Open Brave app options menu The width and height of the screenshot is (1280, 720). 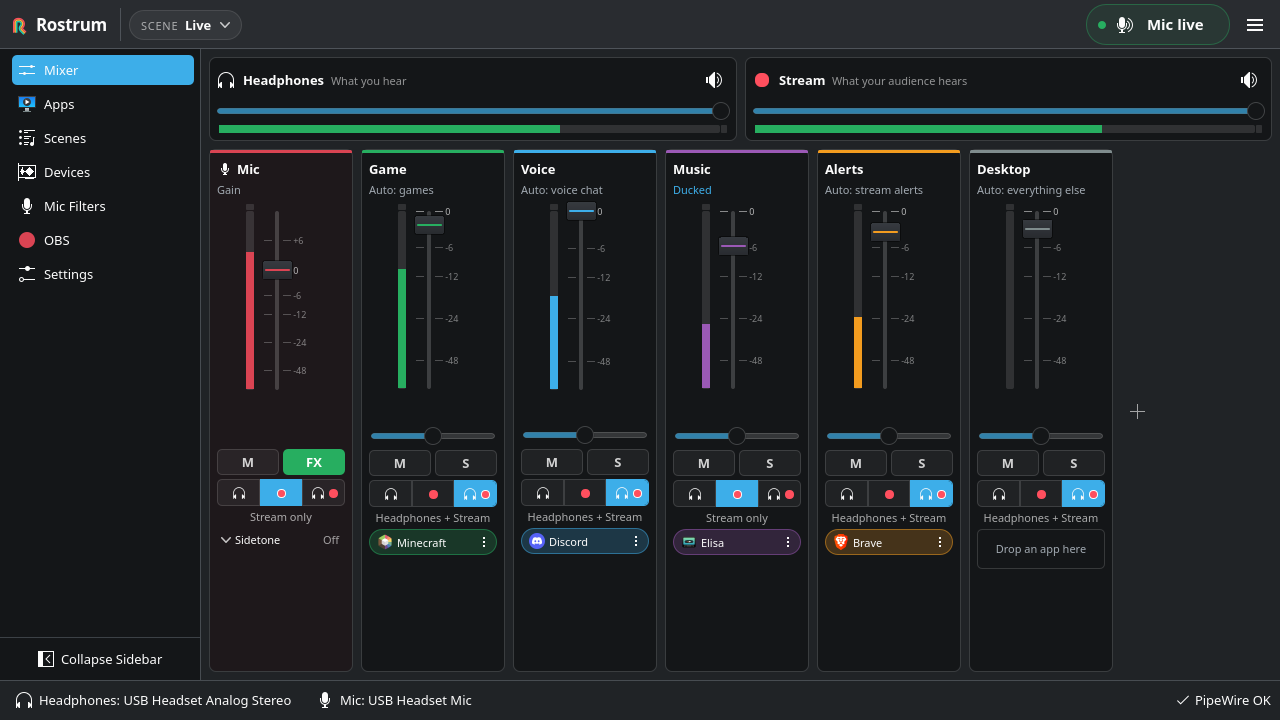[940, 542]
